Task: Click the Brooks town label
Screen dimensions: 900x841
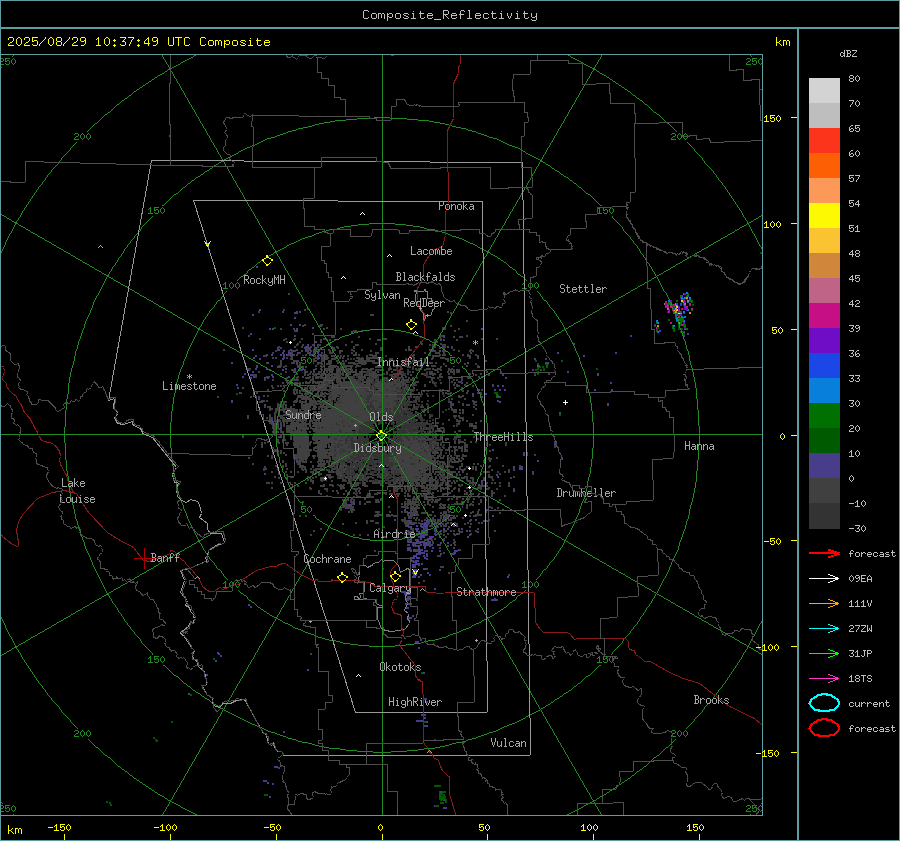Action: click(711, 700)
